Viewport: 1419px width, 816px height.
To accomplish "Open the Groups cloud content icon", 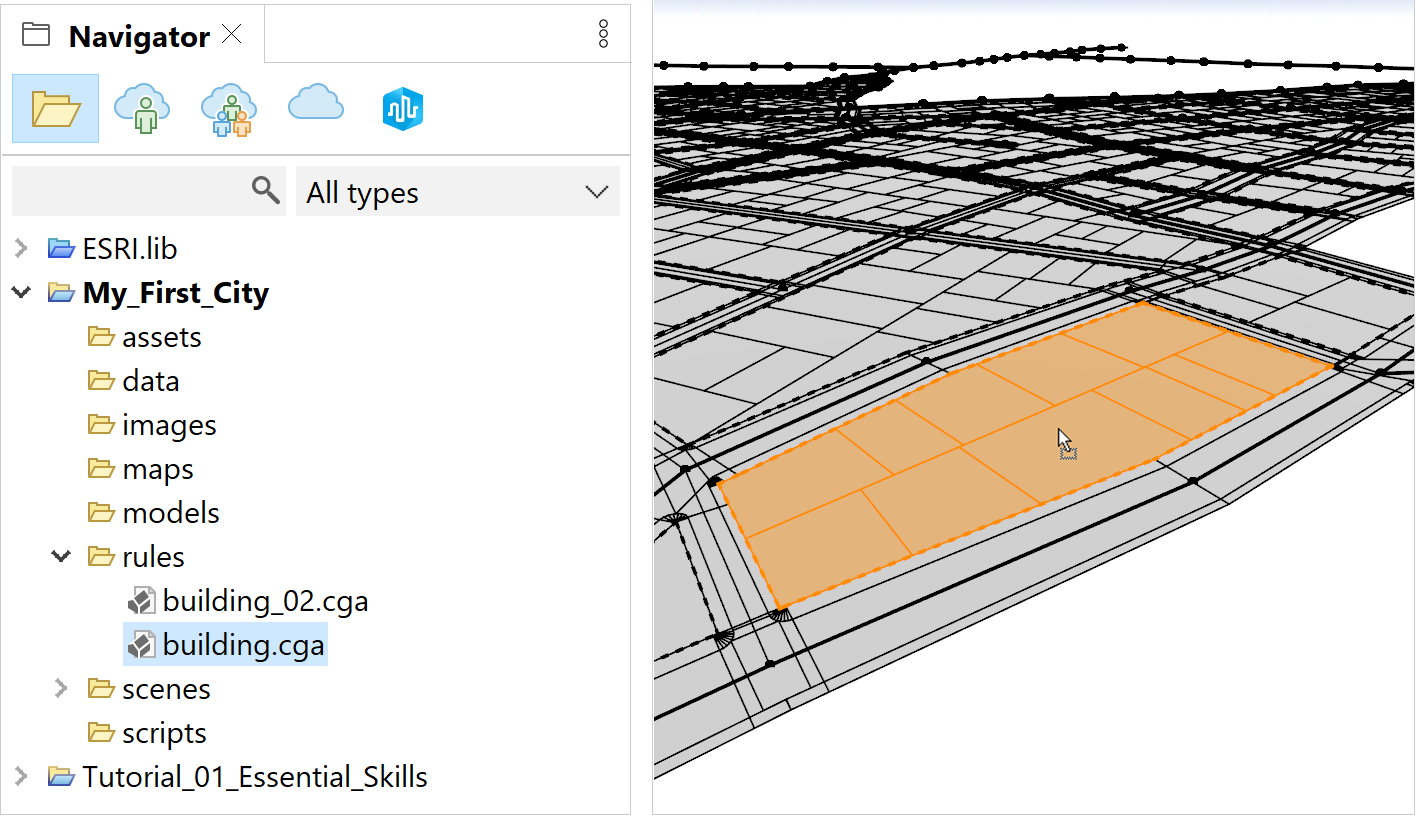I will (x=228, y=108).
